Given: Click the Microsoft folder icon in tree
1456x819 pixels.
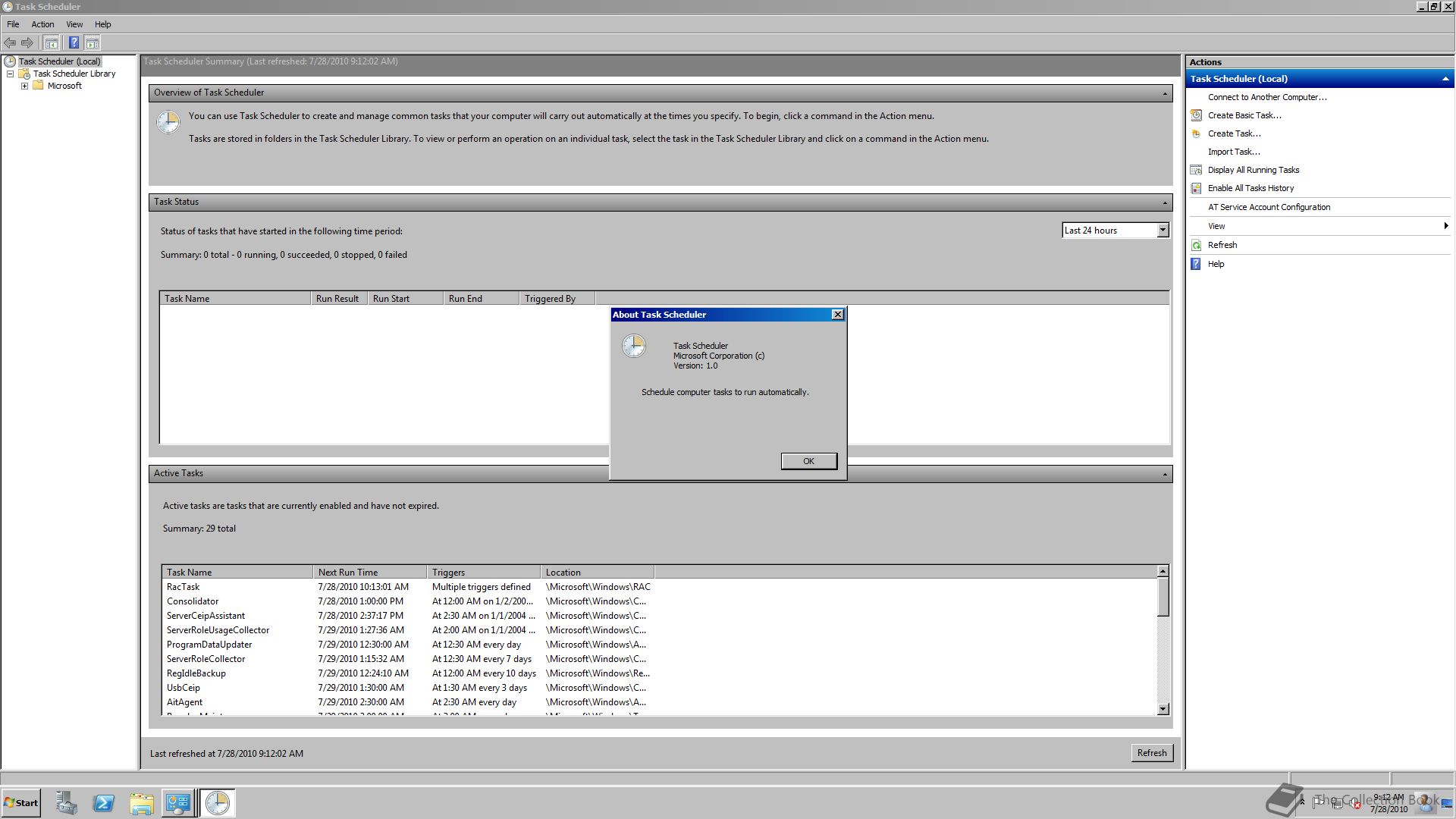Looking at the screenshot, I should [x=38, y=86].
